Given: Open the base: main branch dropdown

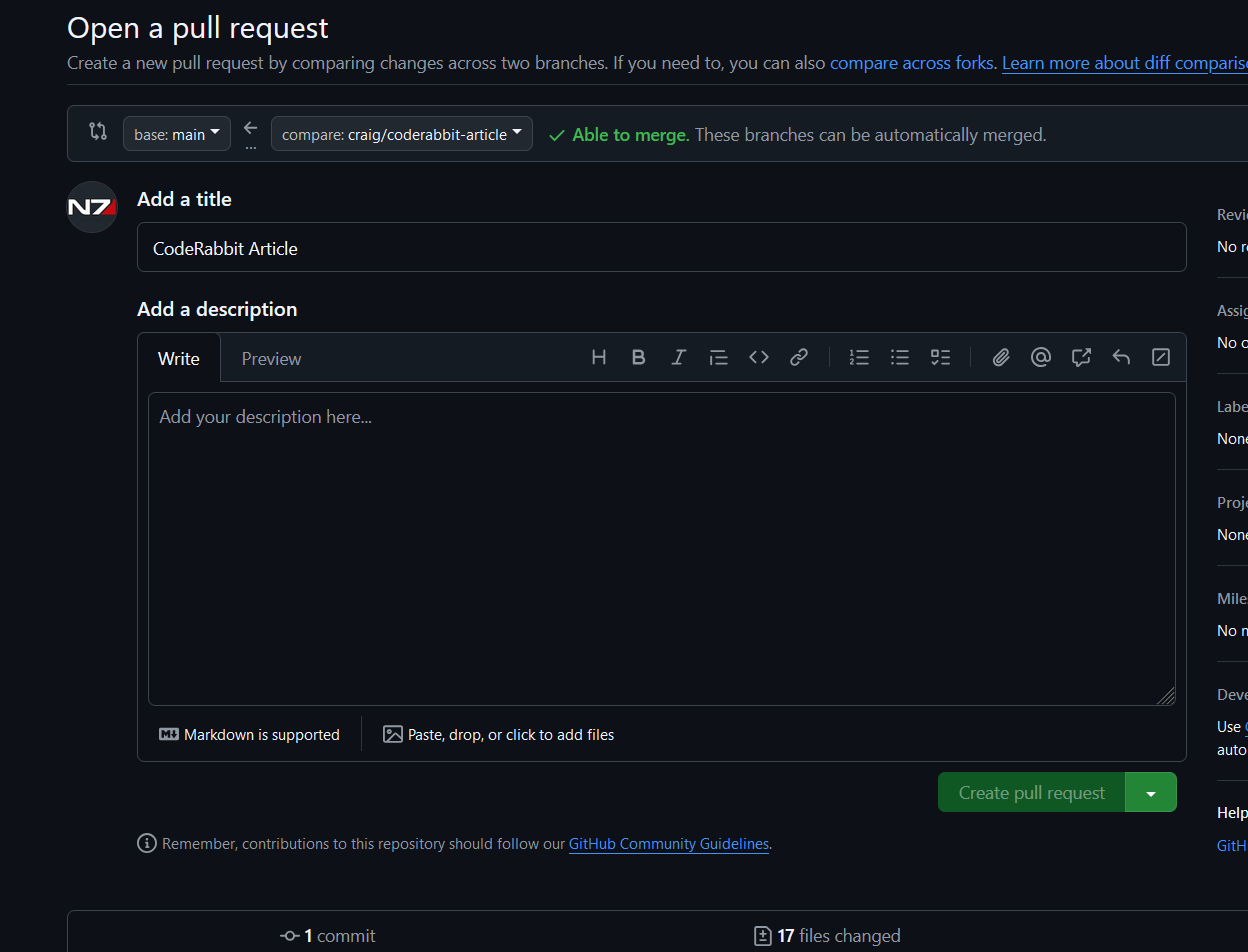Looking at the screenshot, I should pyautogui.click(x=177, y=134).
